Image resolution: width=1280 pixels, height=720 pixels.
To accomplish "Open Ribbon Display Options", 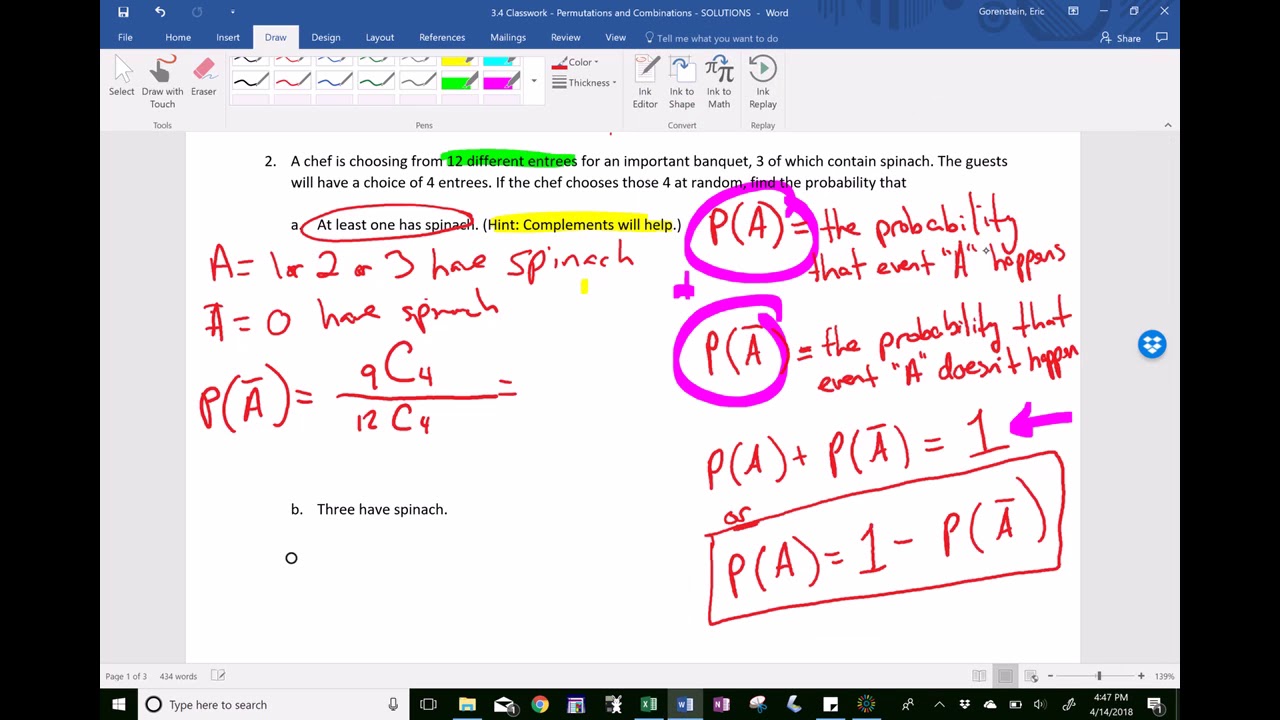I will (x=1073, y=12).
